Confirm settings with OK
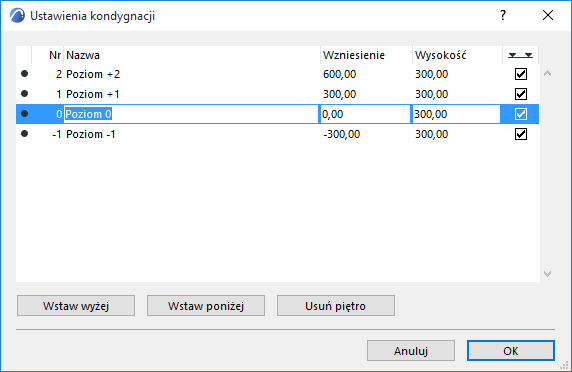The image size is (572, 372). tap(511, 350)
